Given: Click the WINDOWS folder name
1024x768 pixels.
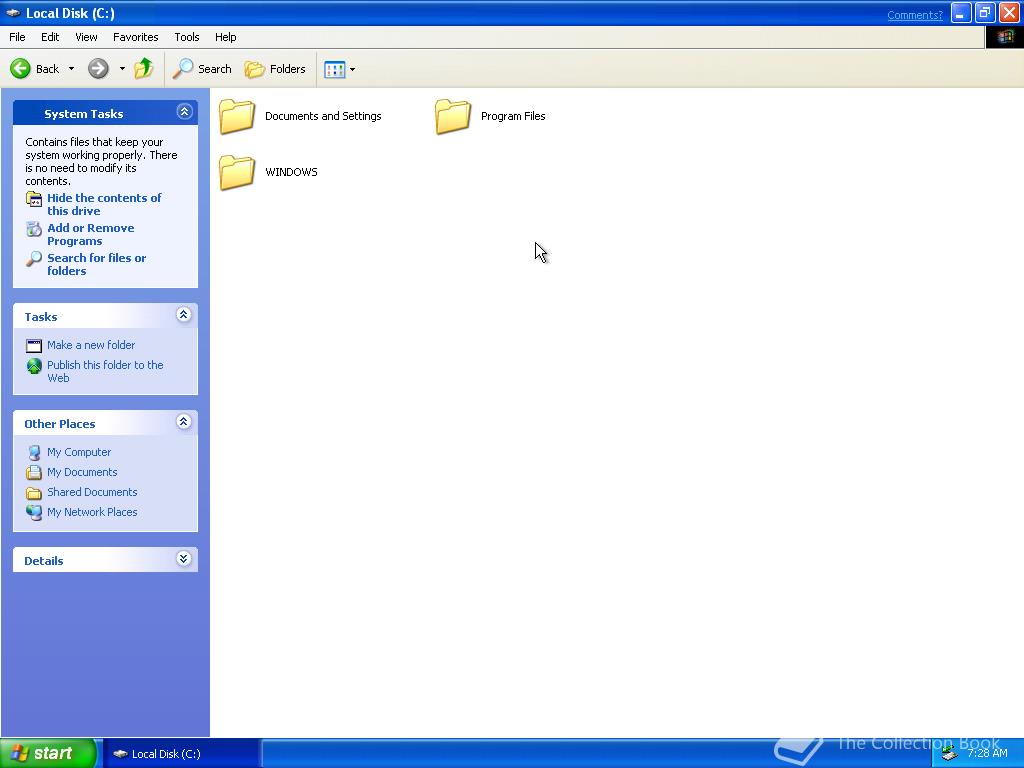Looking at the screenshot, I should (291, 172).
